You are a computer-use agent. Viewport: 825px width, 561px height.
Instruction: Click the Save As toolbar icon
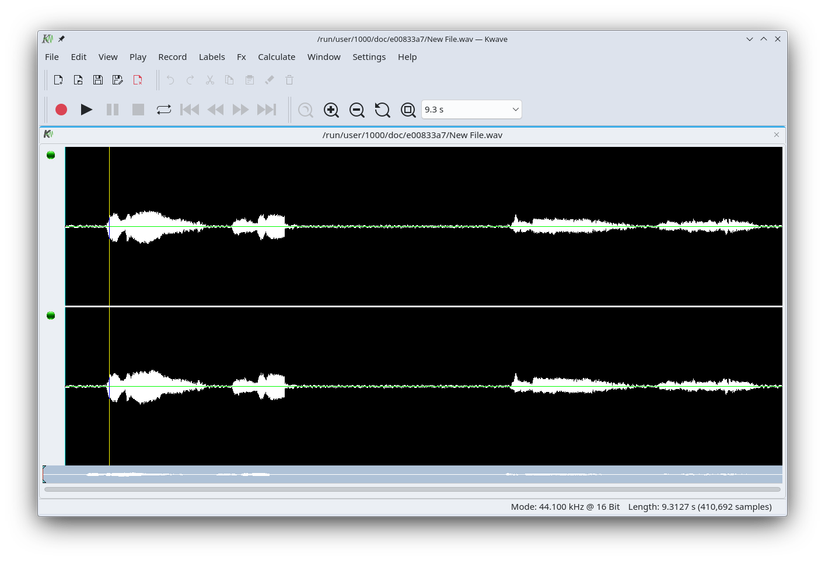pos(117,80)
